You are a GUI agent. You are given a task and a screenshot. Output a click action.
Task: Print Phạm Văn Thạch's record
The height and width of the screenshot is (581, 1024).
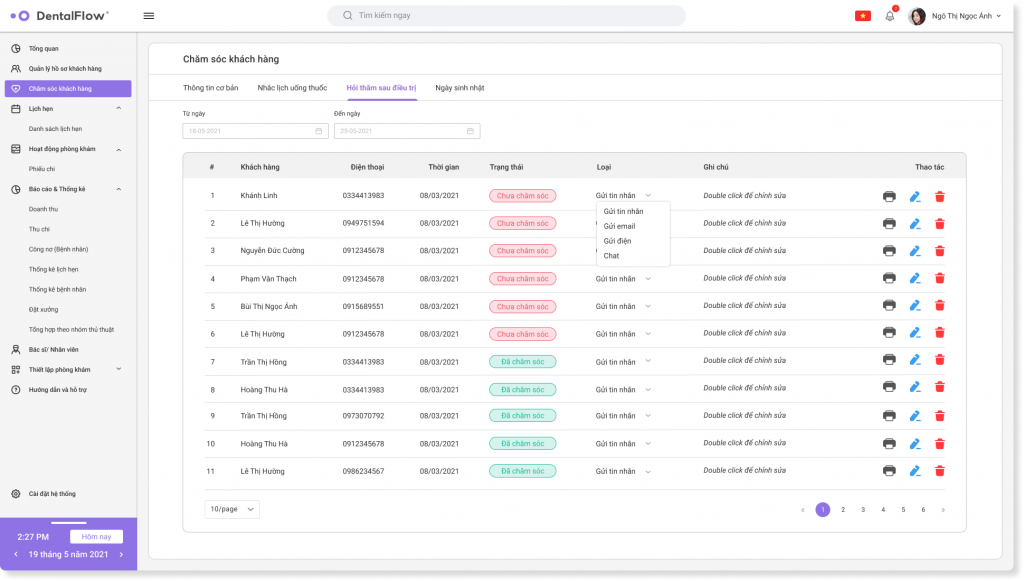point(889,278)
